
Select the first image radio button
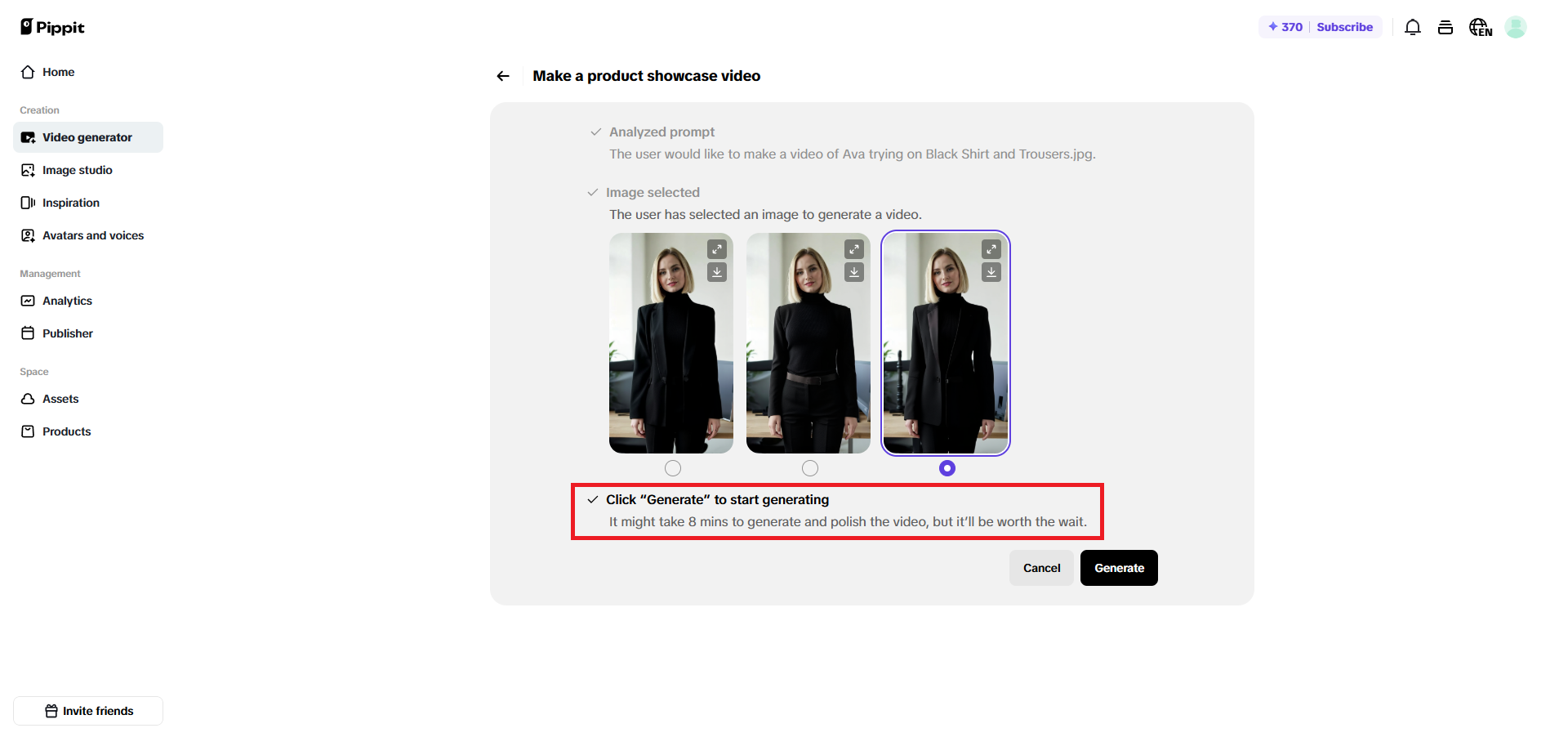[x=673, y=468]
